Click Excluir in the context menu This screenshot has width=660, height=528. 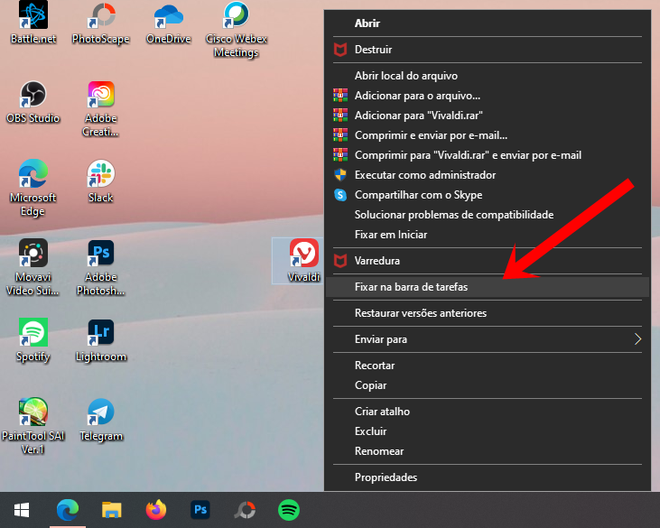487,431
